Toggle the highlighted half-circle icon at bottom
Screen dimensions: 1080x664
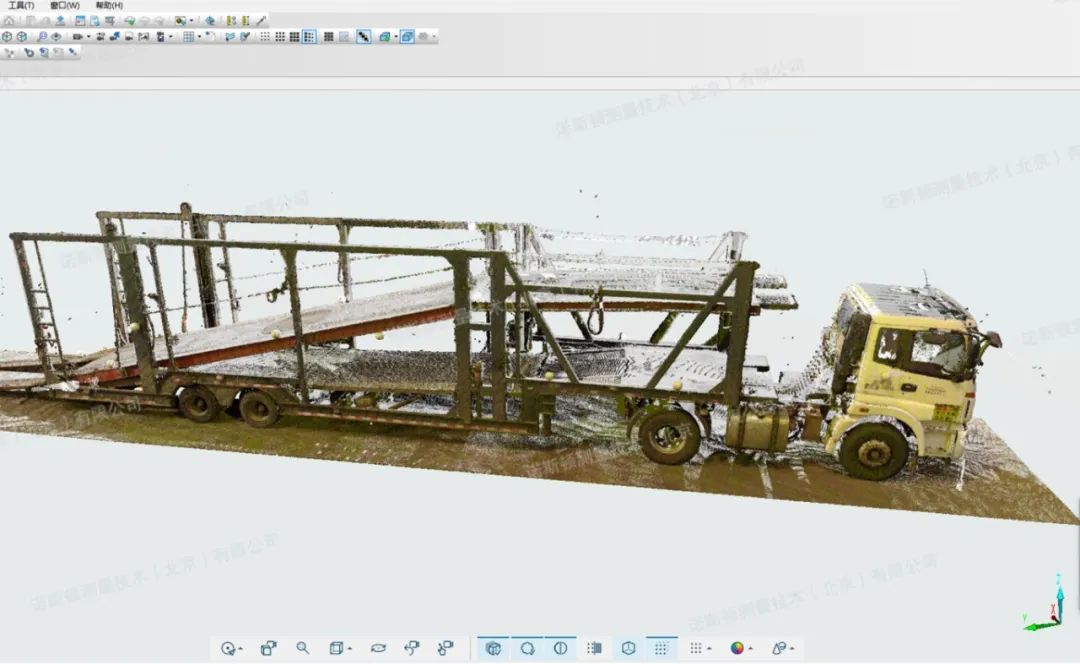pyautogui.click(x=561, y=648)
